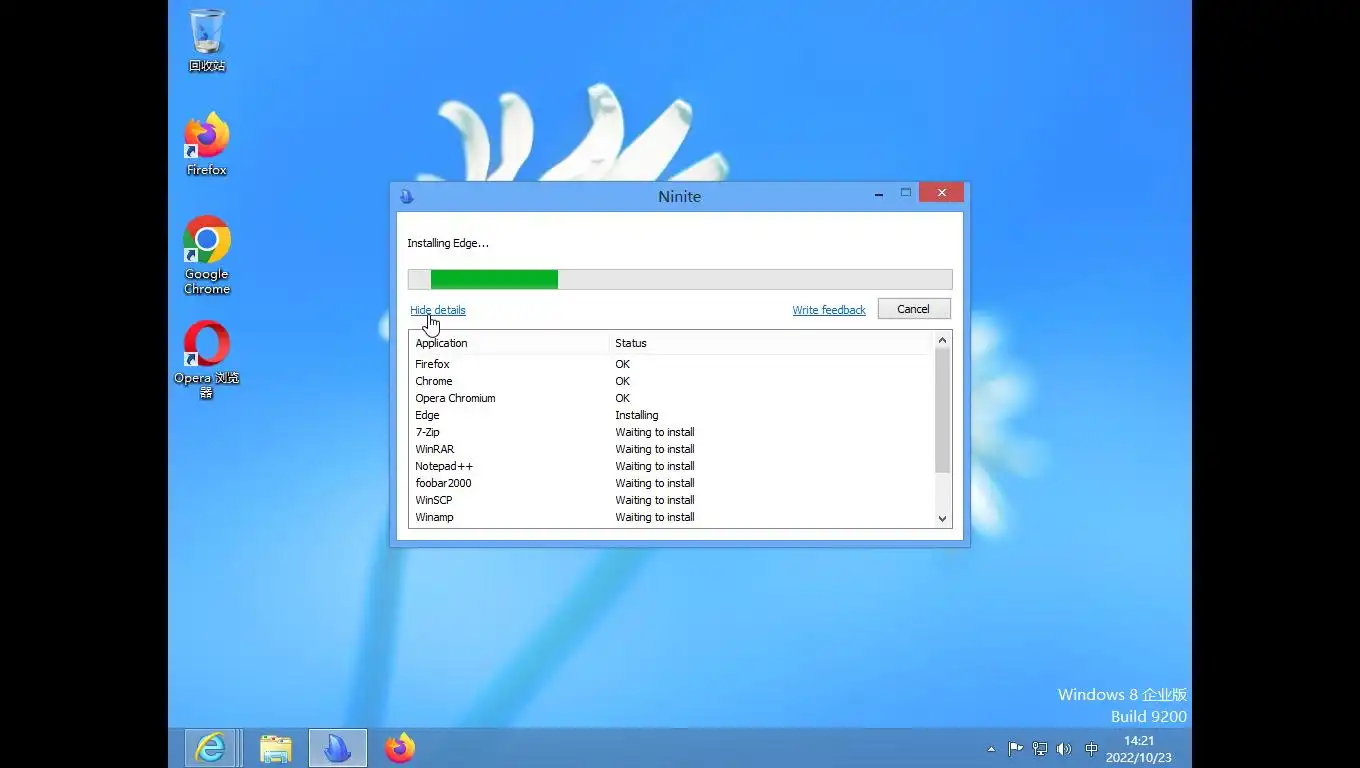Open the Write feedback link
The image size is (1360, 768).
click(829, 310)
